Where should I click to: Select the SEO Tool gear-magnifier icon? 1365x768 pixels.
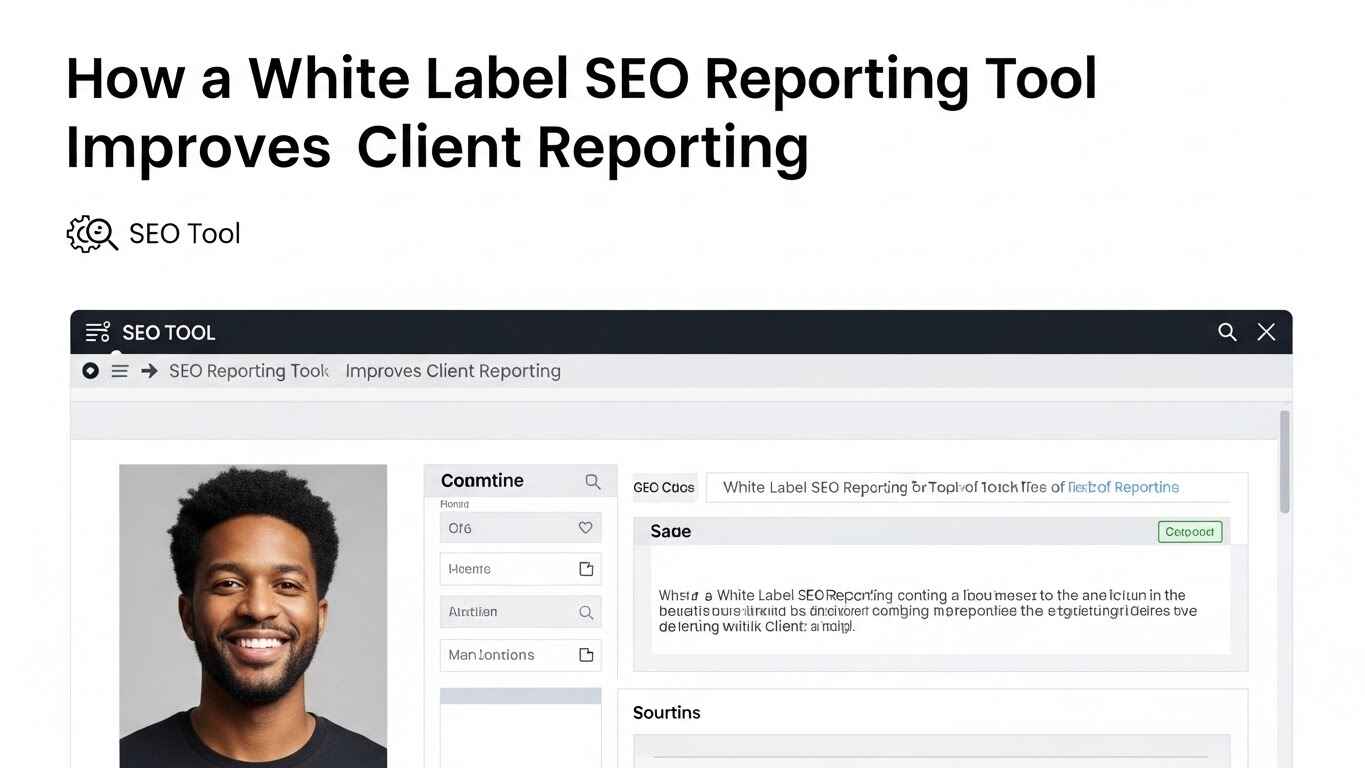click(92, 233)
